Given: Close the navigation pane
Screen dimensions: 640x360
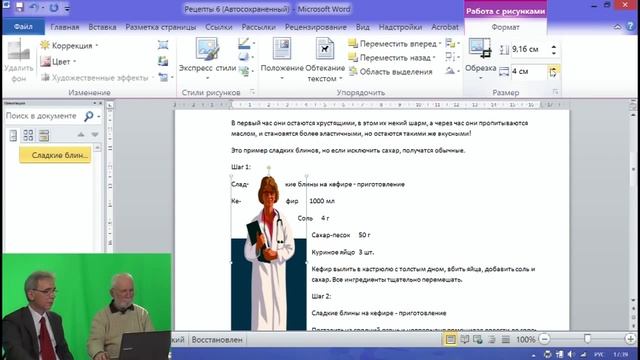Looking at the screenshot, I should point(101,103).
